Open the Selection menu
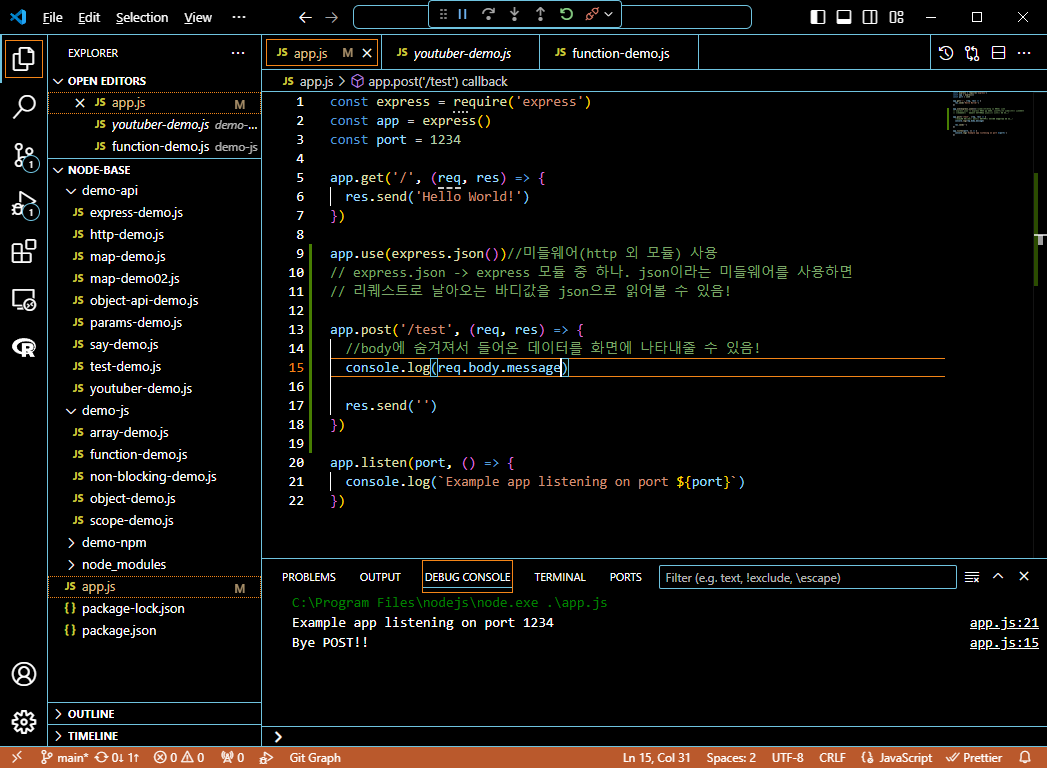Screen dimensions: 1047x768 click(x=142, y=17)
